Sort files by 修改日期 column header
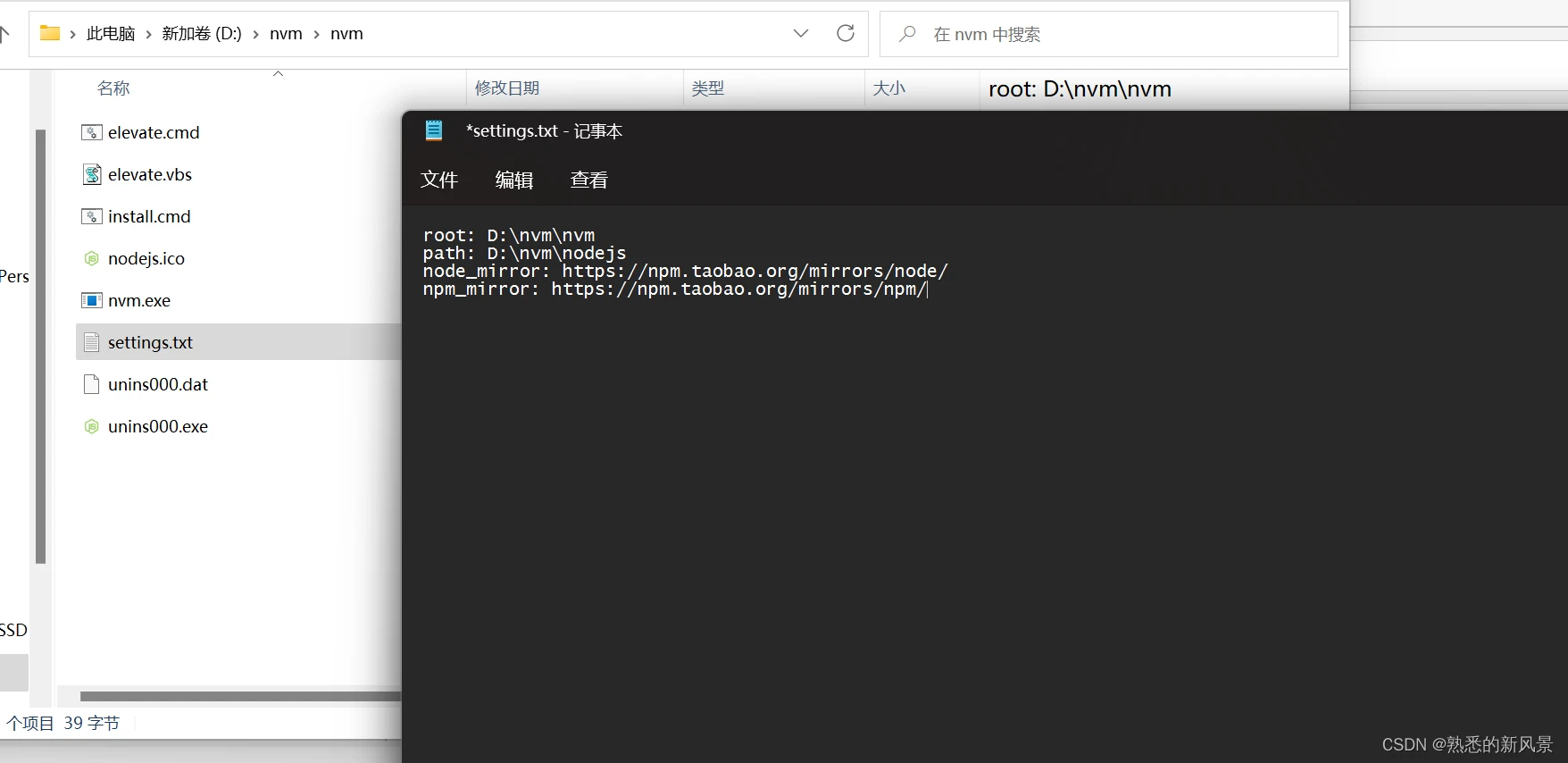 507,88
